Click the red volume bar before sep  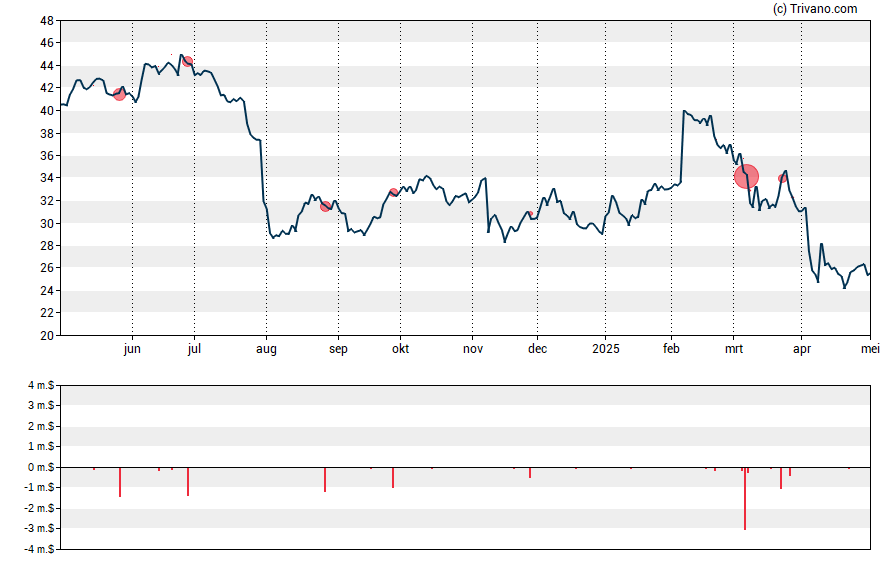pos(325,480)
